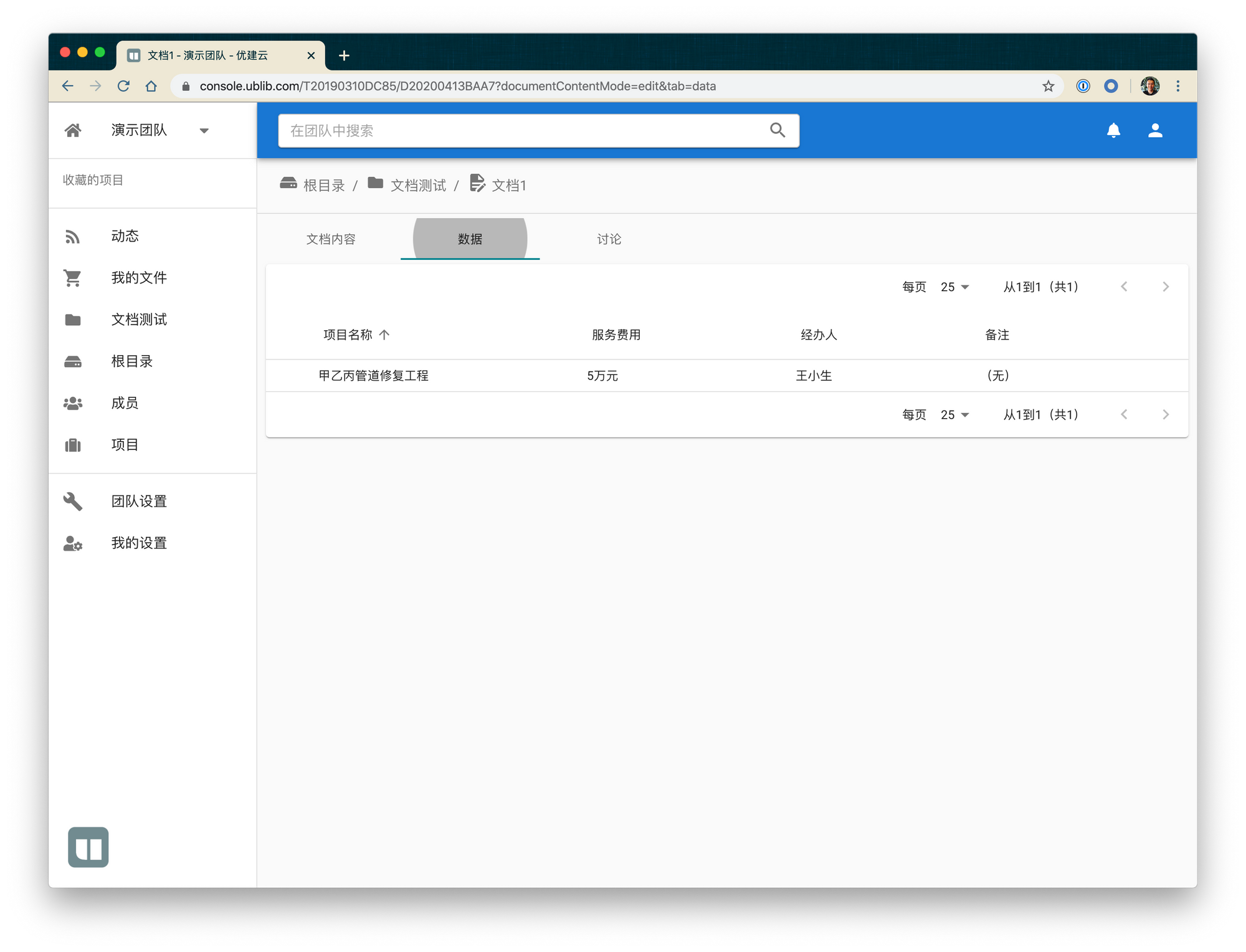The width and height of the screenshot is (1246, 952).
Task: Open the user account icon in header
Action: (1155, 130)
